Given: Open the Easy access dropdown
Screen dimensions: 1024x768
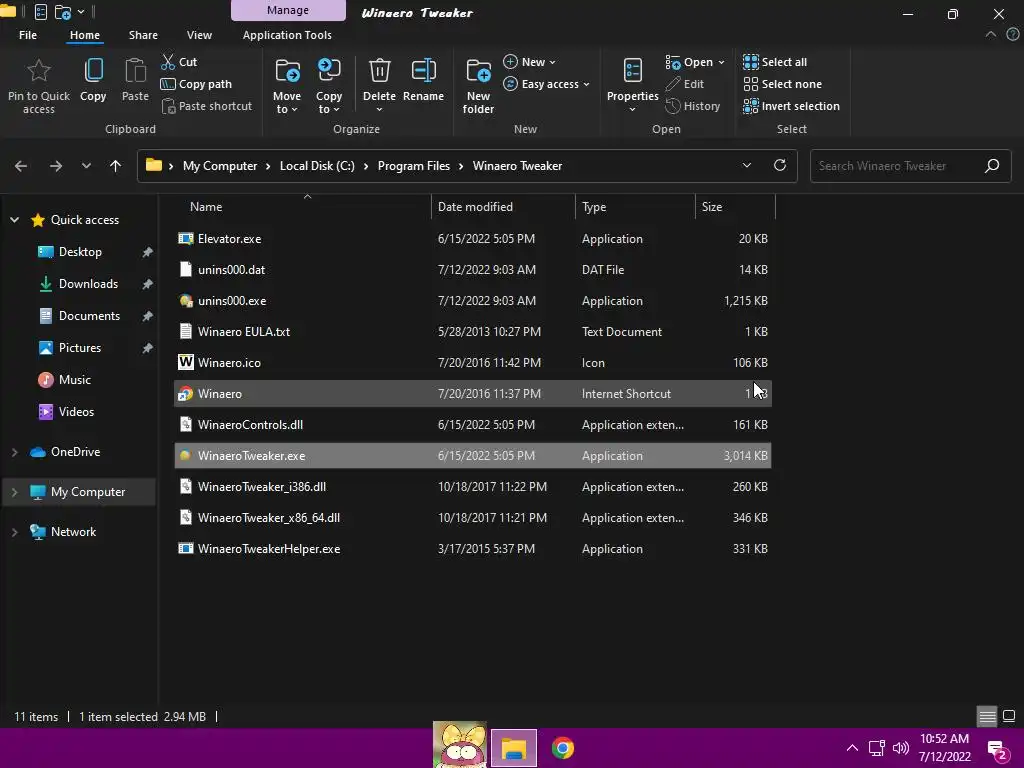Looking at the screenshot, I should [546, 84].
